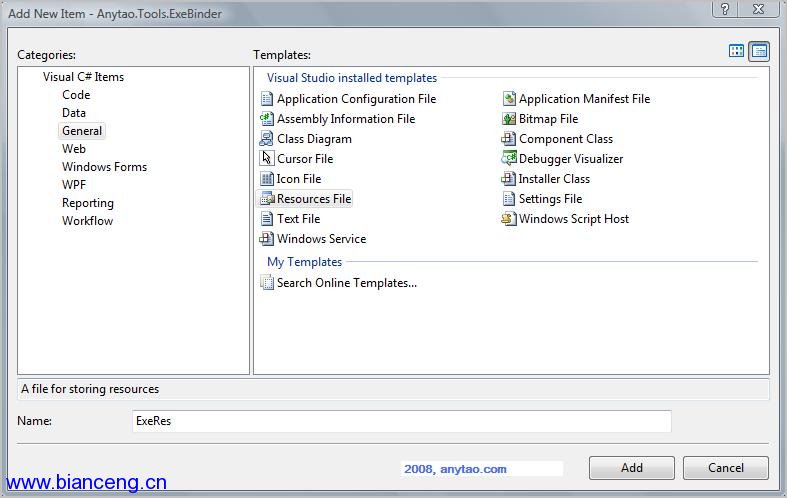
Task: Switch to large icons view
Action: tap(736, 51)
